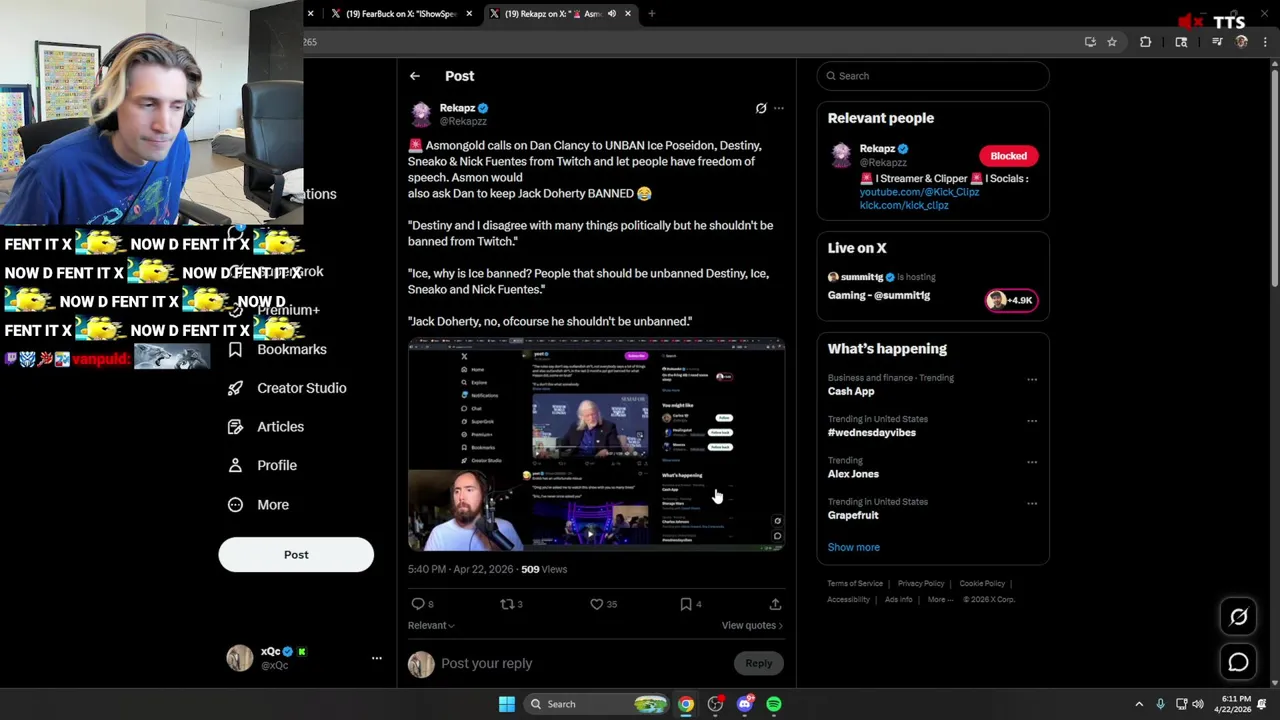1280x720 pixels.
Task: Open kick.com/kick_clipz link
Action: pyautogui.click(x=904, y=205)
